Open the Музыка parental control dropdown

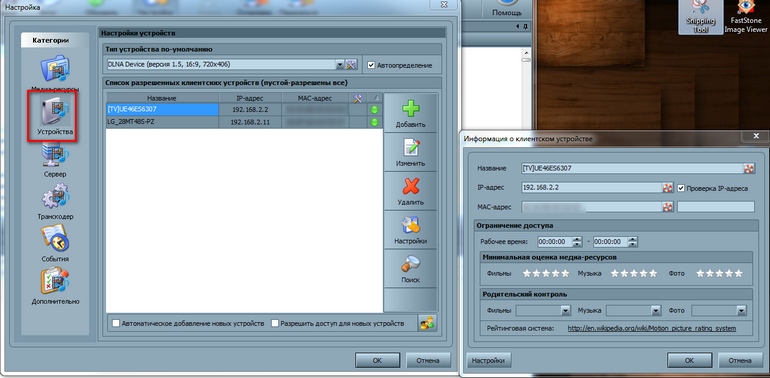pyautogui.click(x=655, y=310)
